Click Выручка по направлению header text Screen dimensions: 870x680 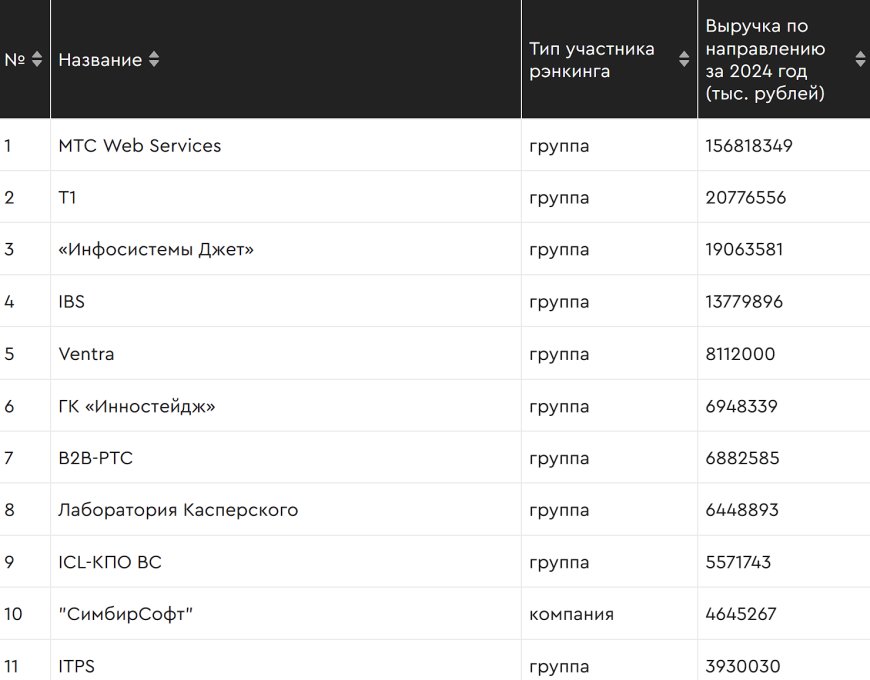coord(765,60)
